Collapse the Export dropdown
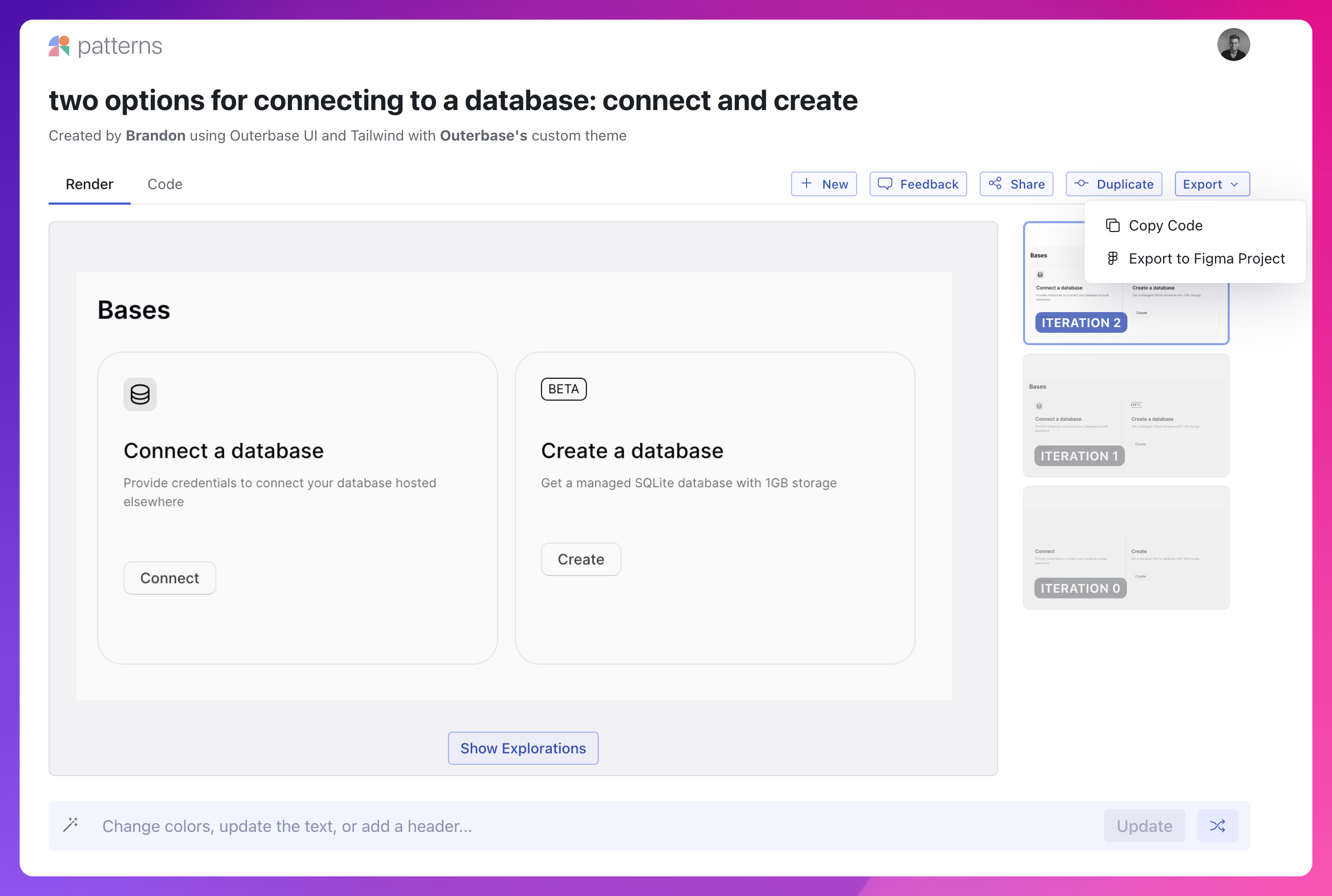This screenshot has height=896, width=1332. 1212,184
